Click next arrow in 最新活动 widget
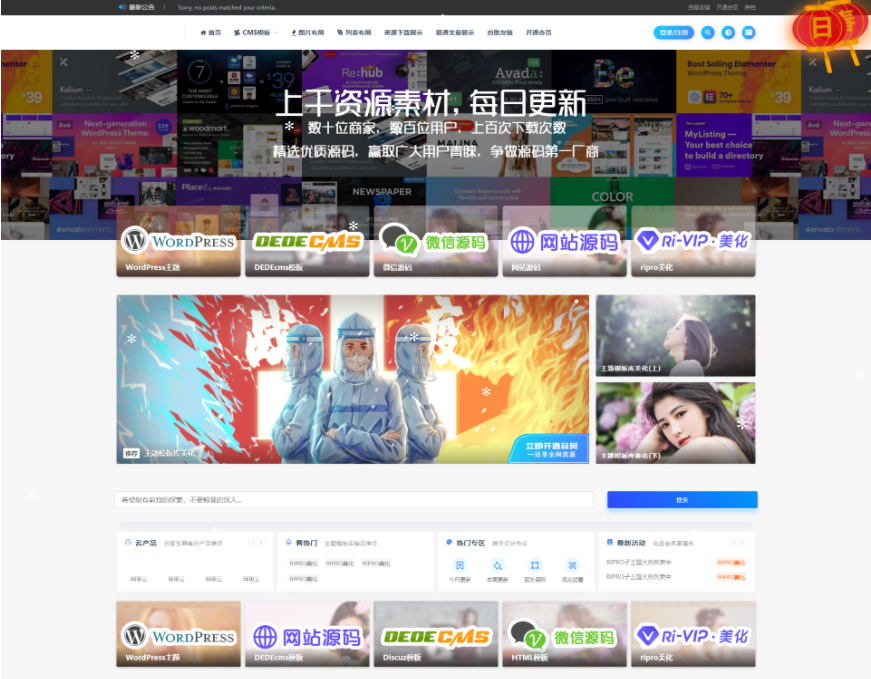The image size is (871, 679). 743,543
